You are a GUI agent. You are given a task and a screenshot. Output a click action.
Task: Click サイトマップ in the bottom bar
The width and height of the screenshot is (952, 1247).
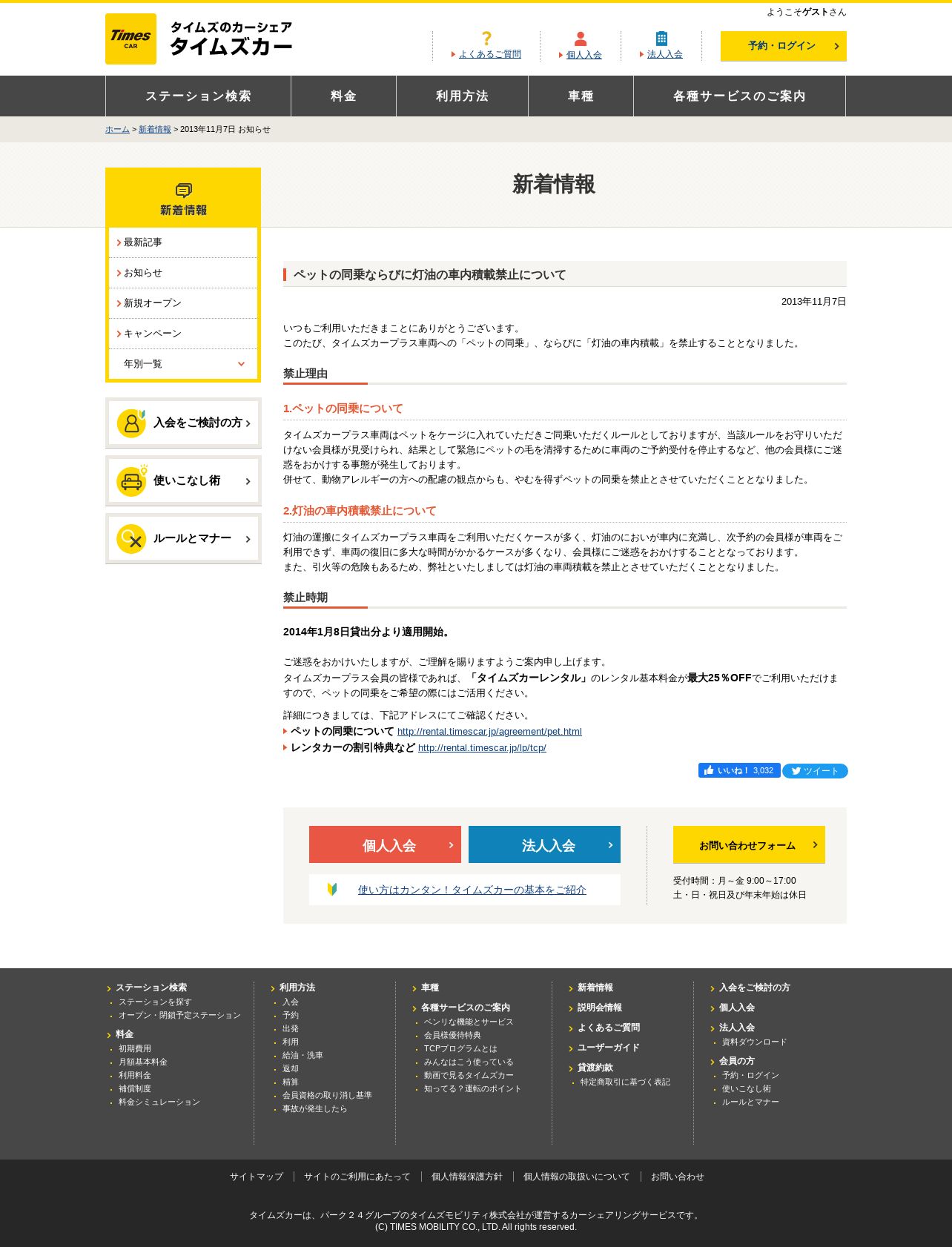click(257, 1177)
